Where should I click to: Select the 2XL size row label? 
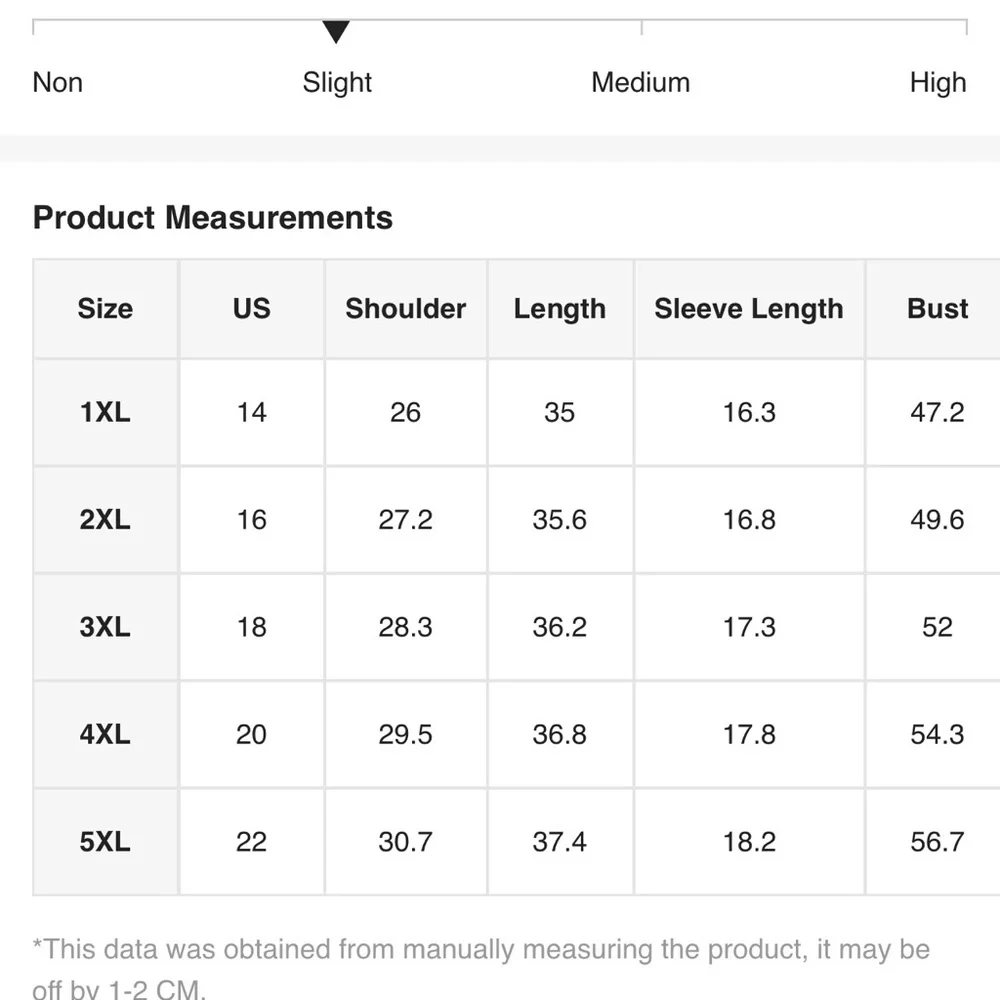pos(105,519)
